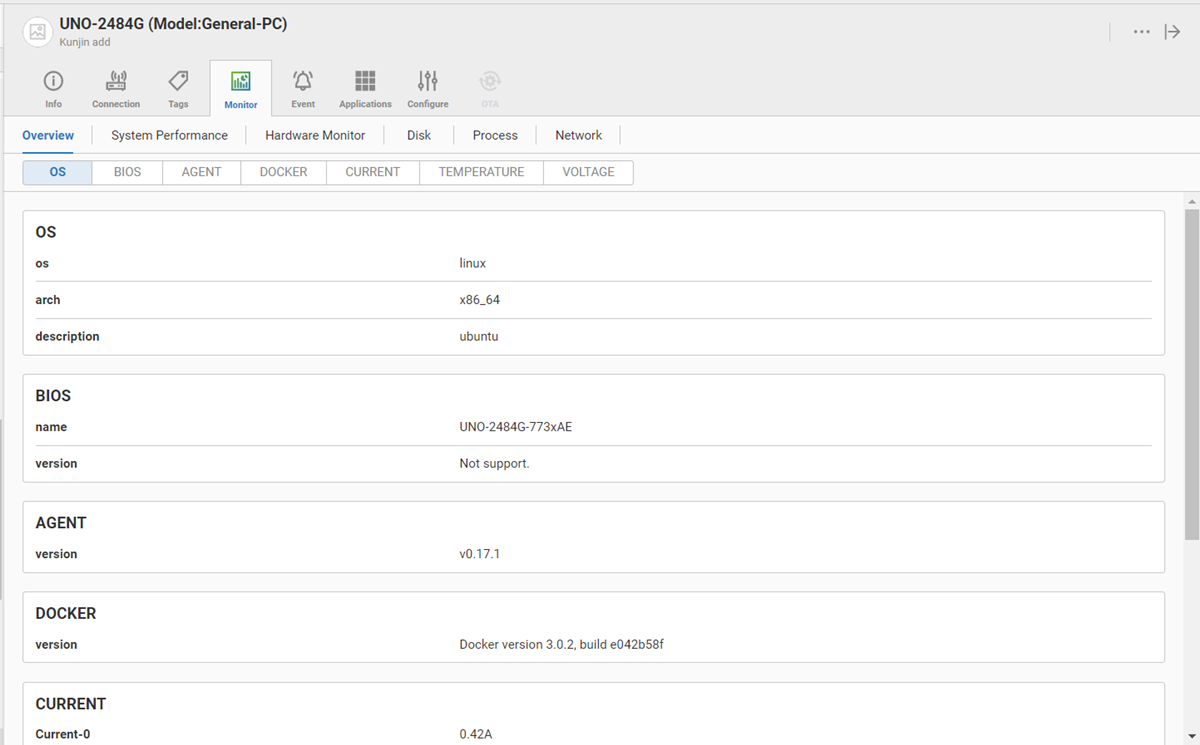Open the Disk tab

tap(419, 135)
